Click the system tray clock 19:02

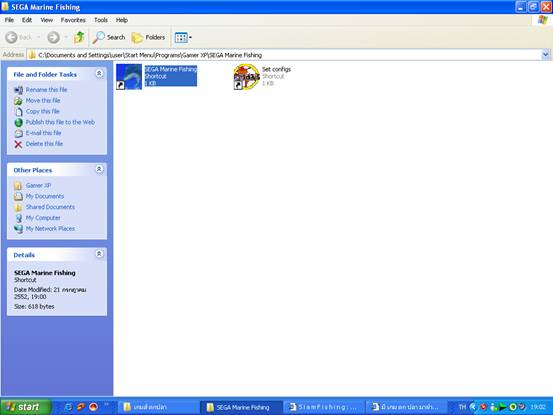538,407
